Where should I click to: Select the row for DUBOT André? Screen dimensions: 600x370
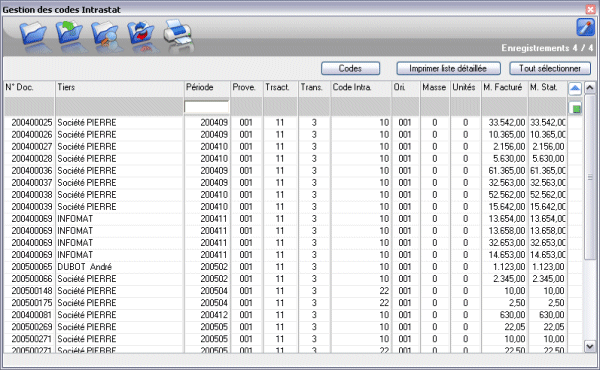coord(285,267)
